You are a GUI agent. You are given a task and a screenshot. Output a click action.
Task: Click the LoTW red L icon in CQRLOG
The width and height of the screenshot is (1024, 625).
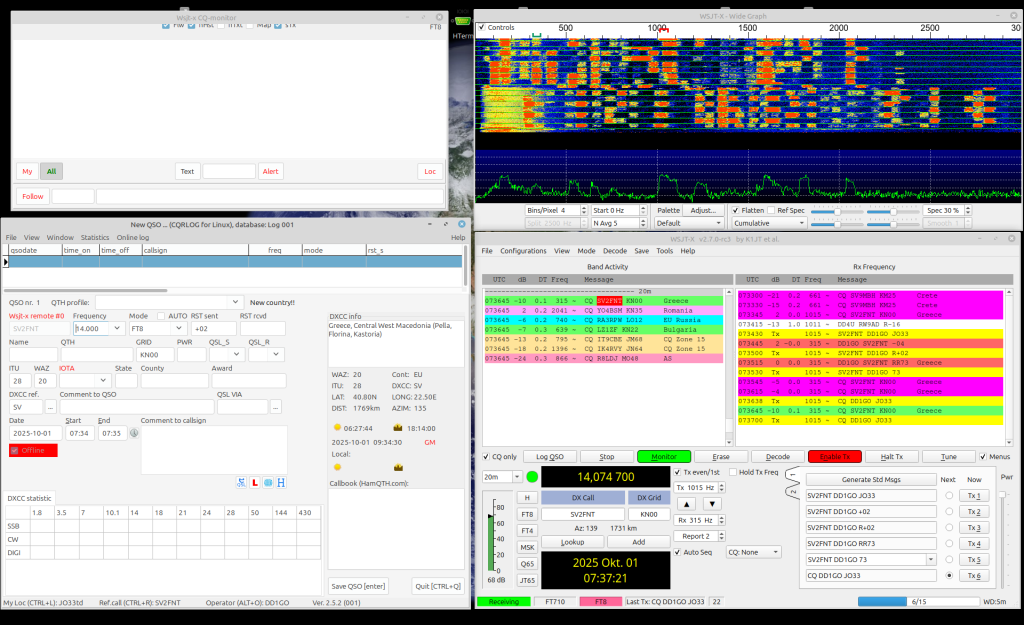point(254,482)
